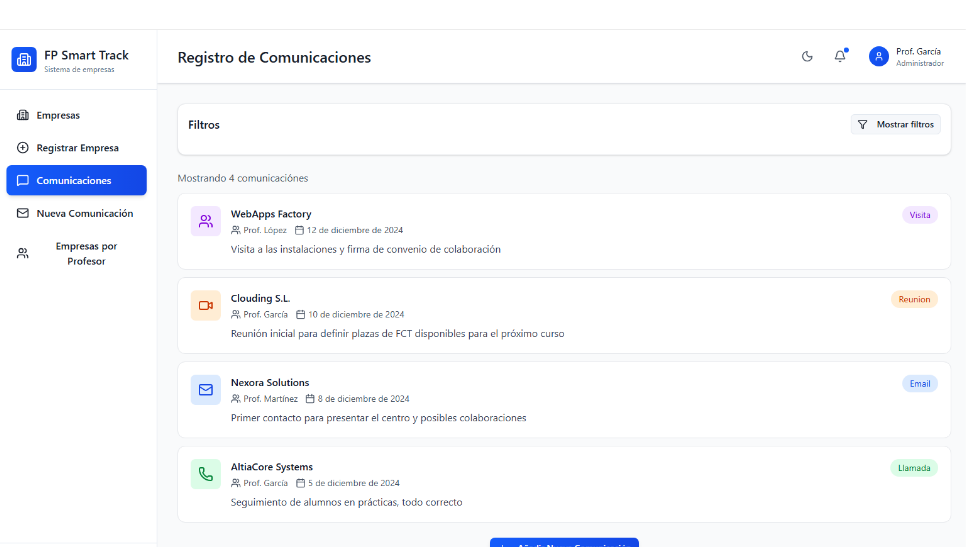The width and height of the screenshot is (977, 547).
Task: Open notifications via the bell icon
Action: pyautogui.click(x=840, y=57)
